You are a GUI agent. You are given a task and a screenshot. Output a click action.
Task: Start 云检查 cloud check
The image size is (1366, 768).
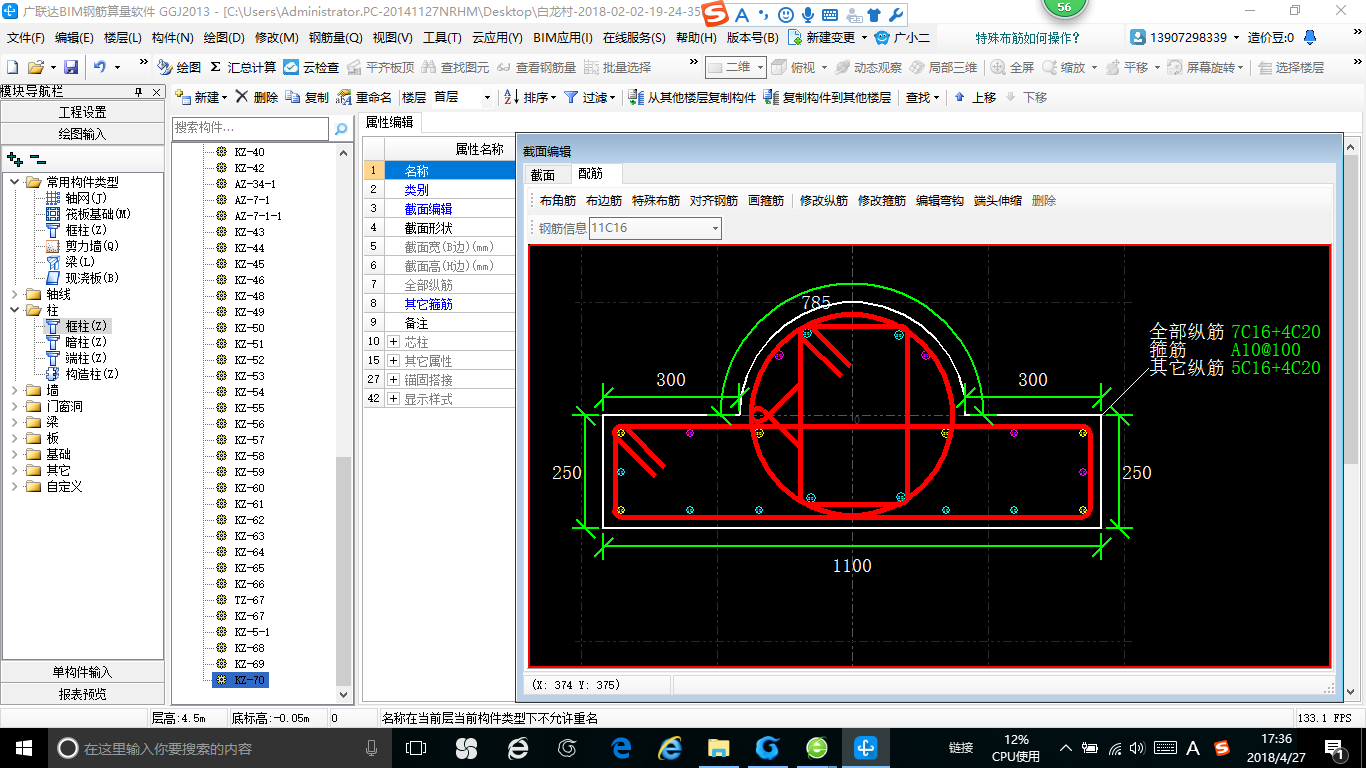point(311,67)
